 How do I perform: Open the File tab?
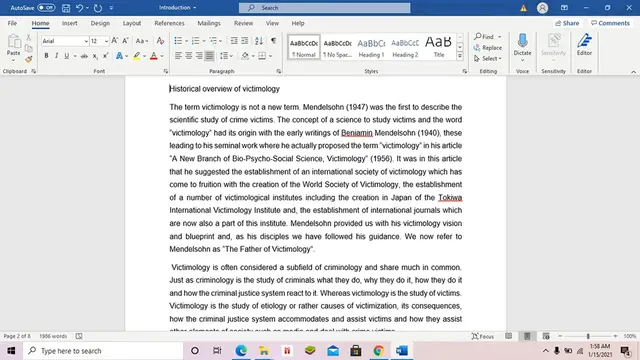coord(12,23)
